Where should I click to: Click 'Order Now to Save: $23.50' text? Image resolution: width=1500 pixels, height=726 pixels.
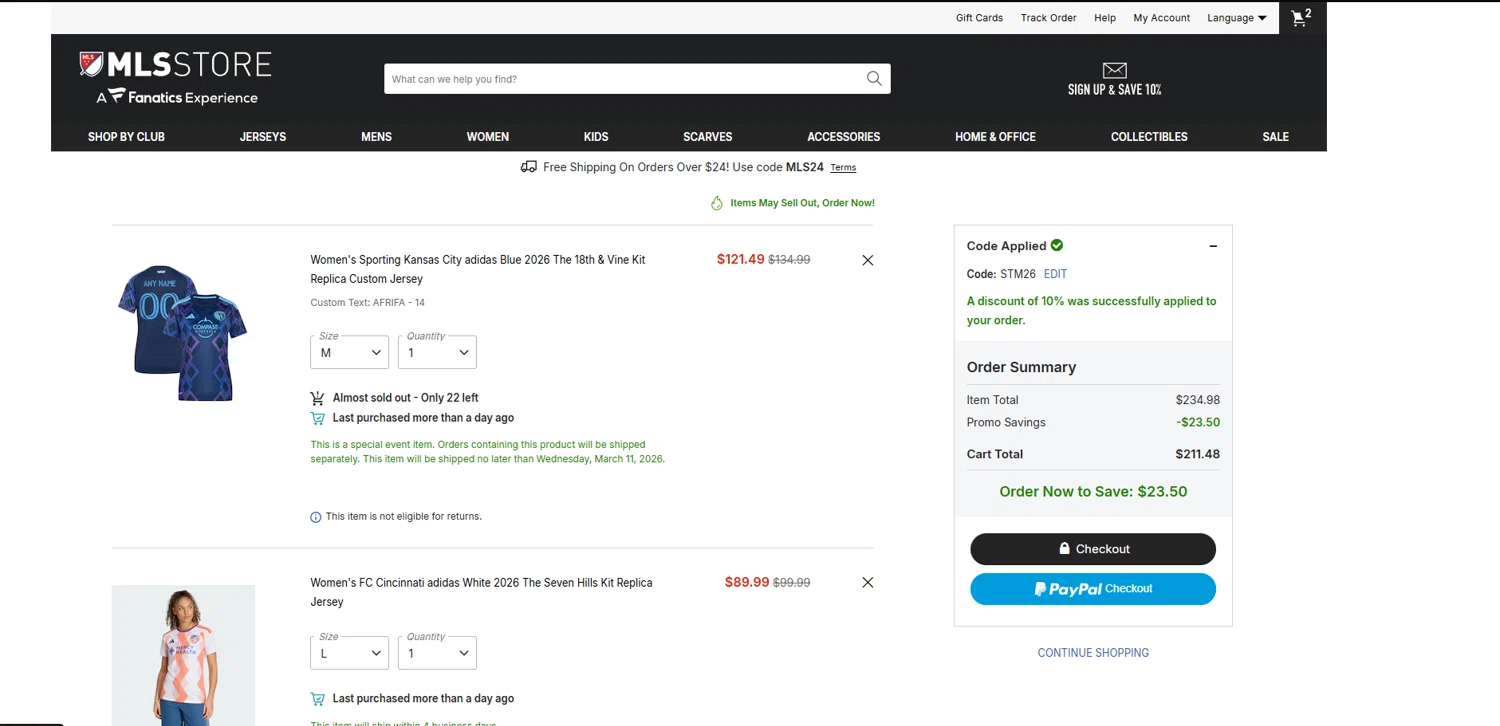1093,492
